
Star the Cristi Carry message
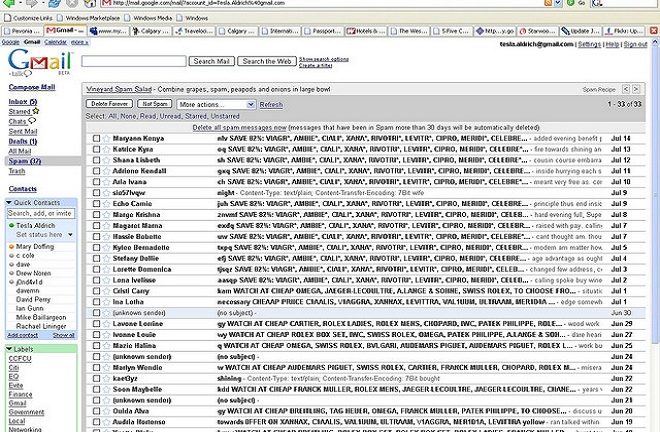tap(106, 291)
